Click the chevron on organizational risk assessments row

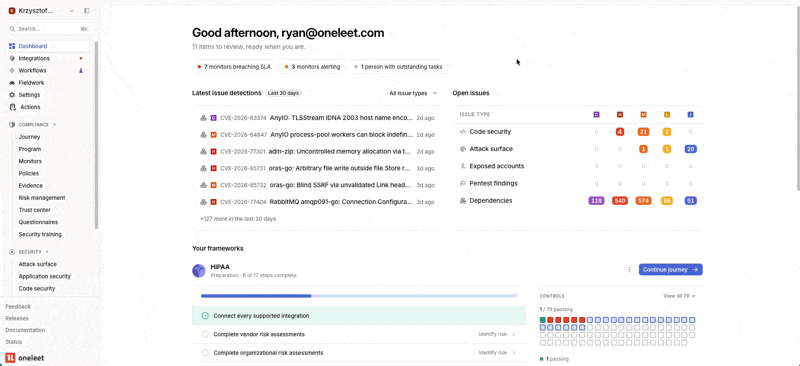pyautogui.click(x=514, y=353)
